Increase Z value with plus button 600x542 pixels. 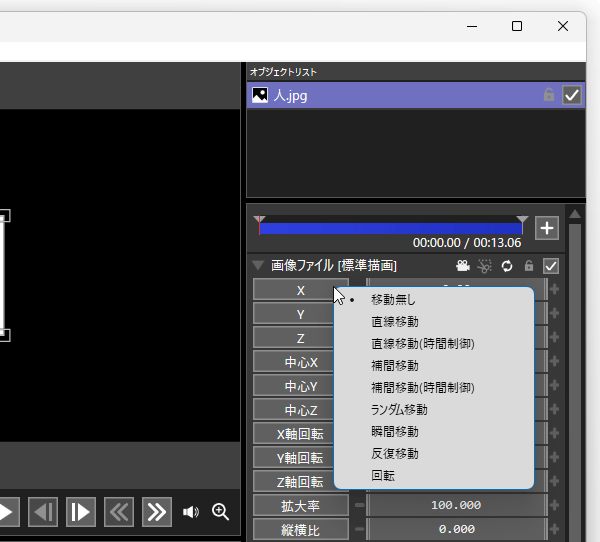pyautogui.click(x=554, y=338)
